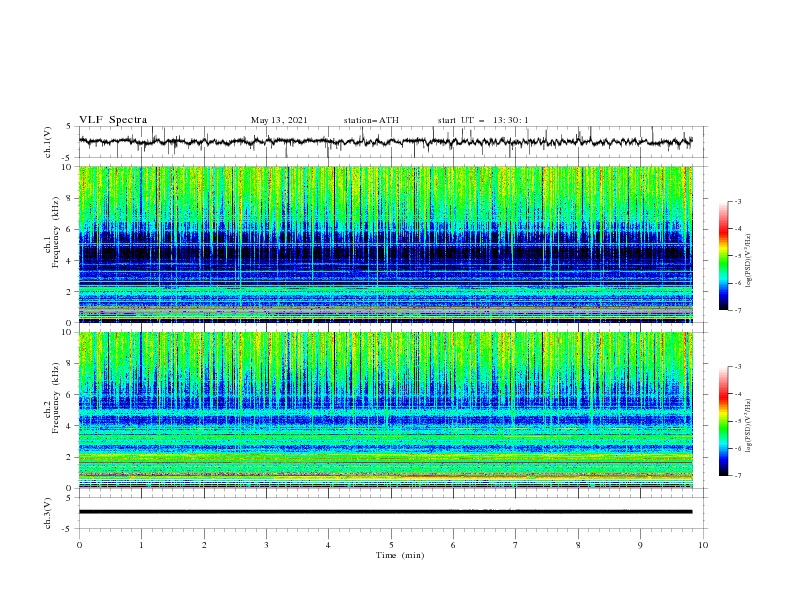
Task: Click the "8" label on the time axis
Action: (578, 545)
